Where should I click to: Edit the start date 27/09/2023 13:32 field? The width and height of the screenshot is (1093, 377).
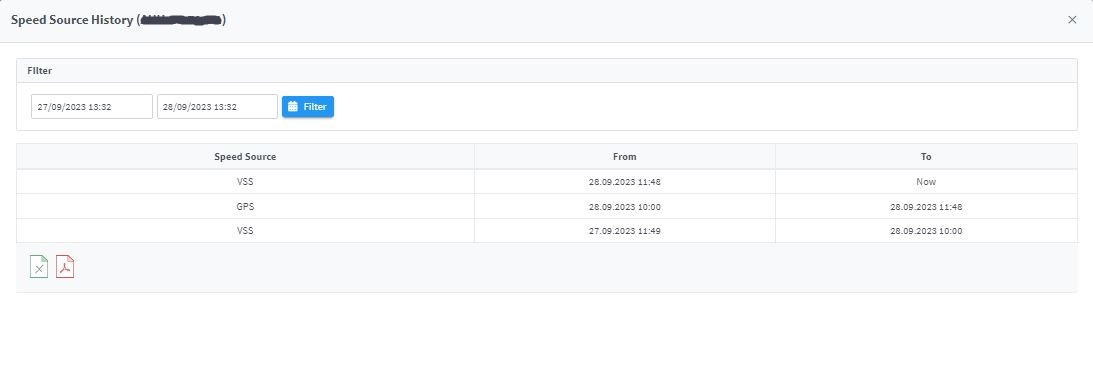pyautogui.click(x=92, y=107)
